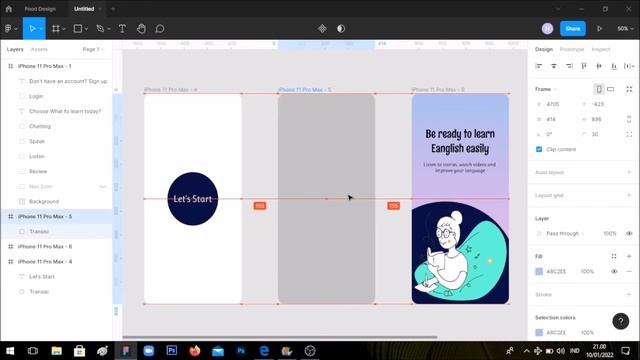Switch to the Prototype tab
The height and width of the screenshot is (360, 640).
click(x=571, y=49)
